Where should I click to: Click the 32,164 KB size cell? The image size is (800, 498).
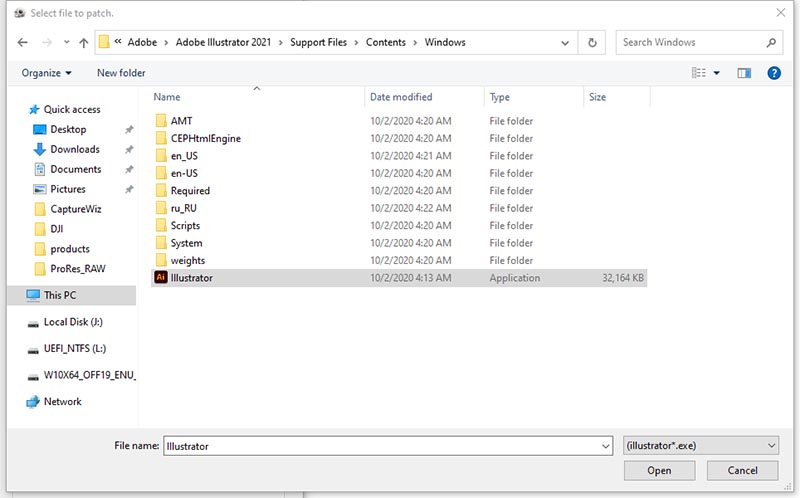[623, 278]
